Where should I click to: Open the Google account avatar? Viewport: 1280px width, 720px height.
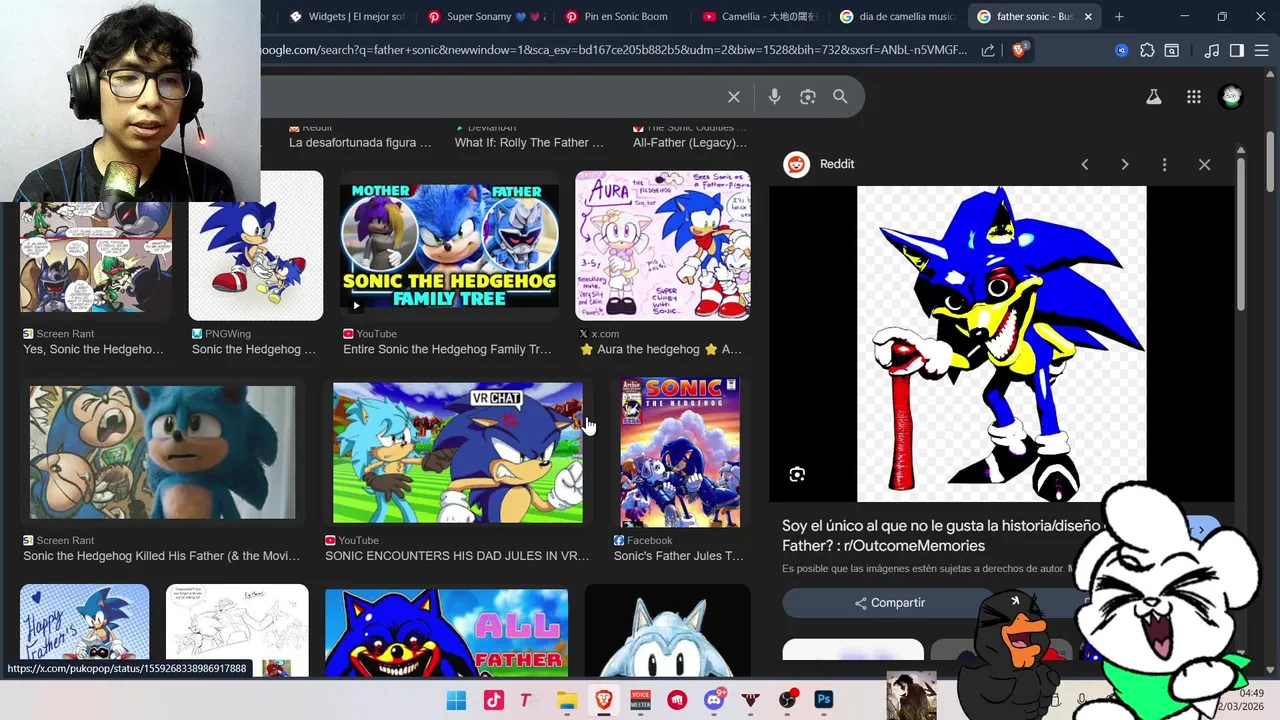click(1231, 97)
